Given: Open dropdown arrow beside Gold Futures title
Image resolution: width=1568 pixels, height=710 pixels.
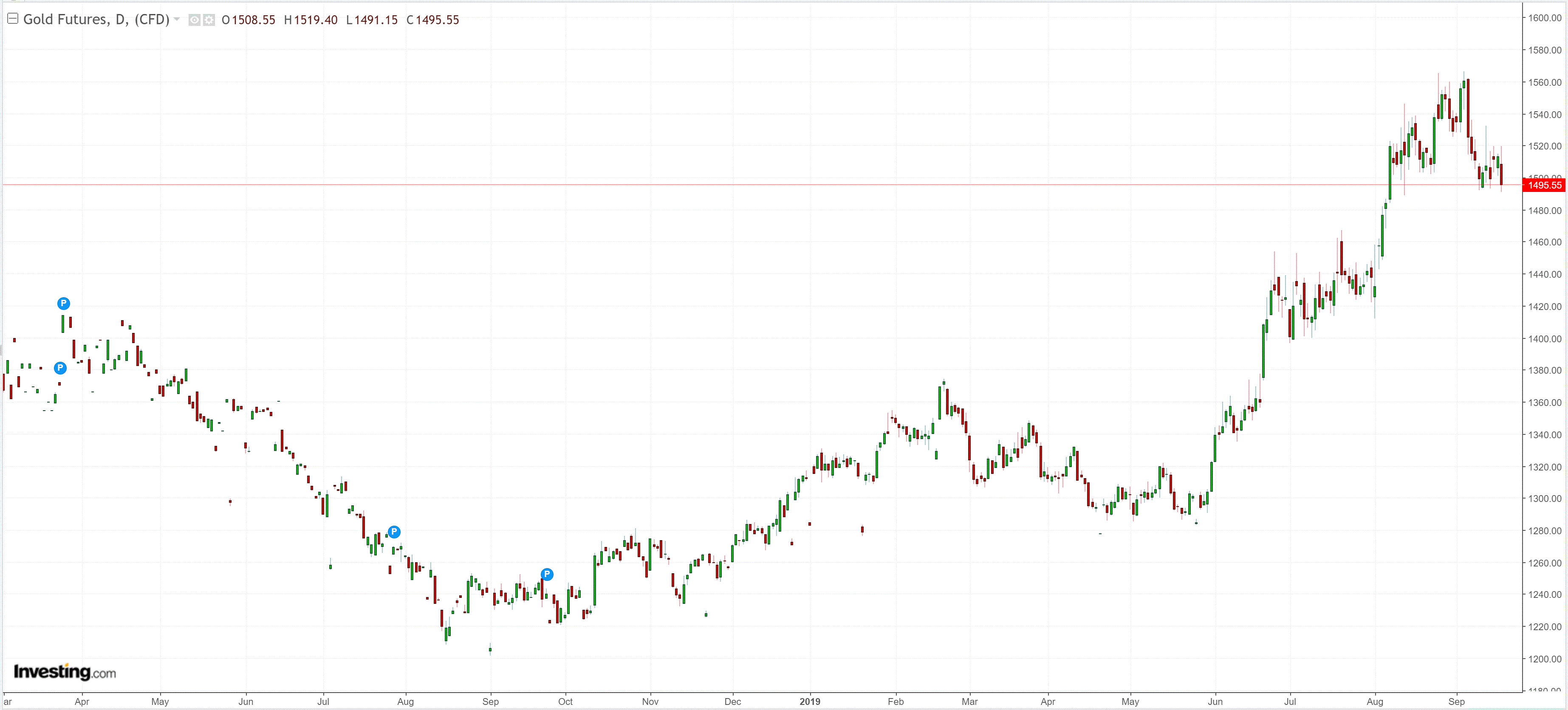Looking at the screenshot, I should 177,20.
